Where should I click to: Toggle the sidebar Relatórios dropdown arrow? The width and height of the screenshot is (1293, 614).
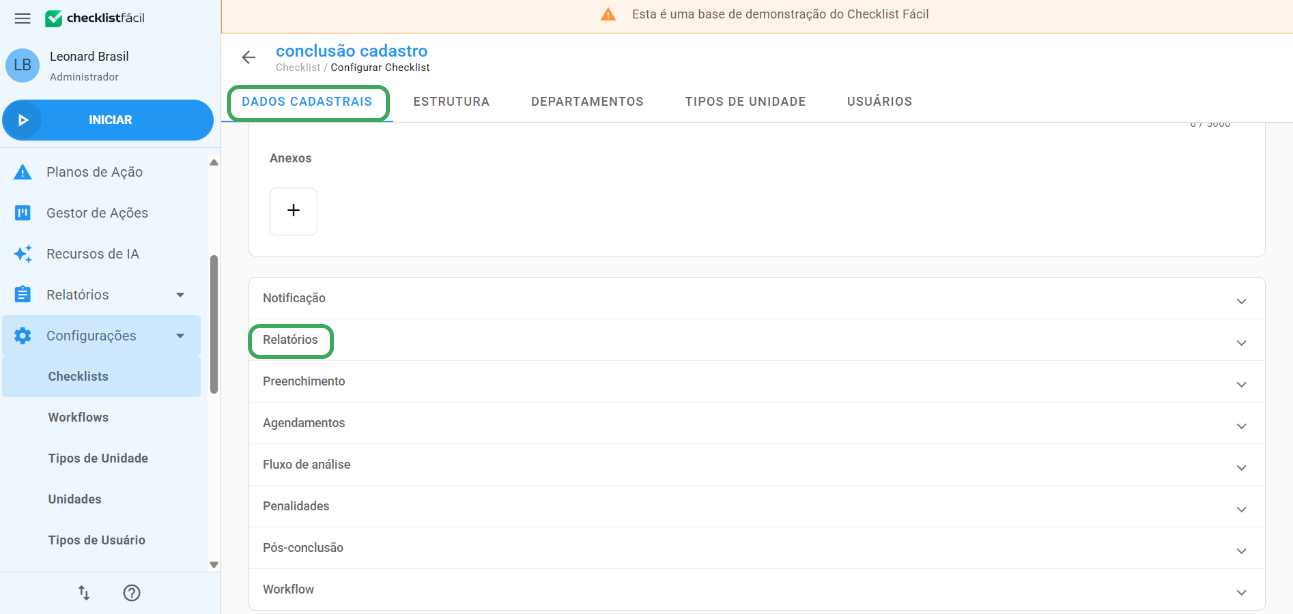point(180,295)
